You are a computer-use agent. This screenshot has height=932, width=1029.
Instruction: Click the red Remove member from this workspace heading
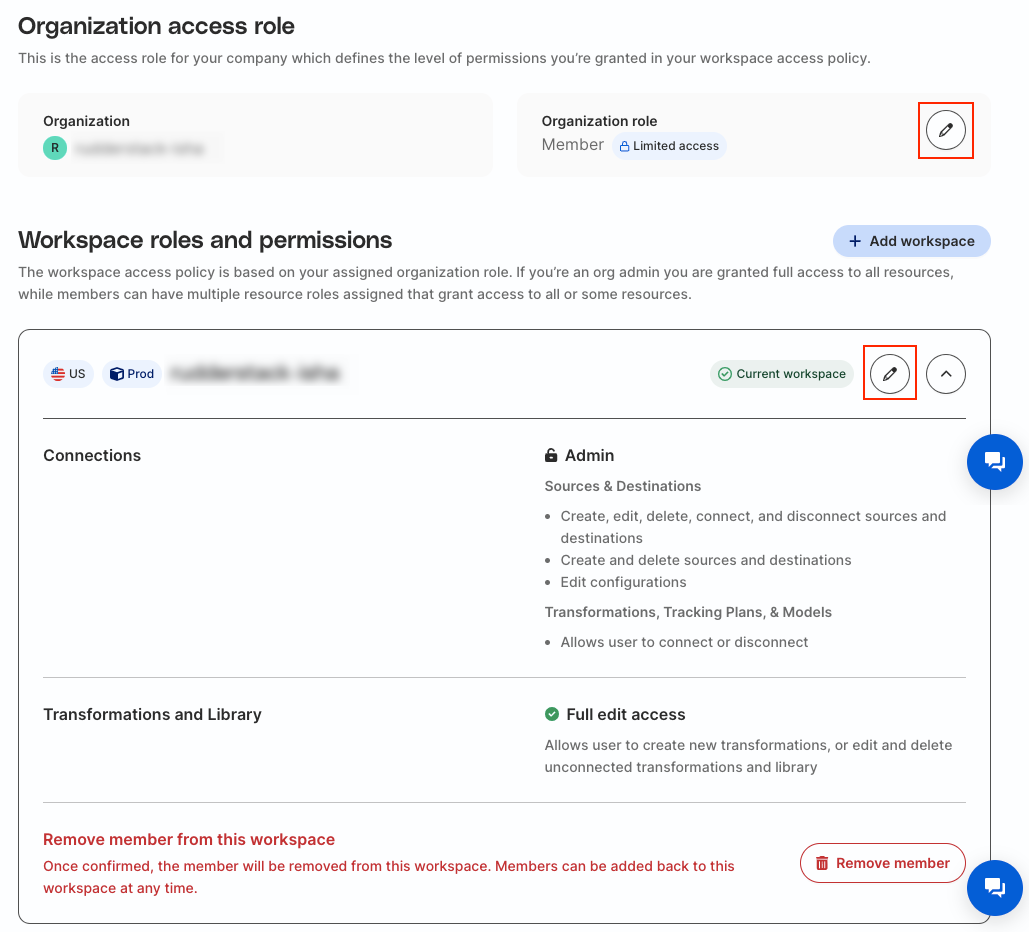(189, 839)
